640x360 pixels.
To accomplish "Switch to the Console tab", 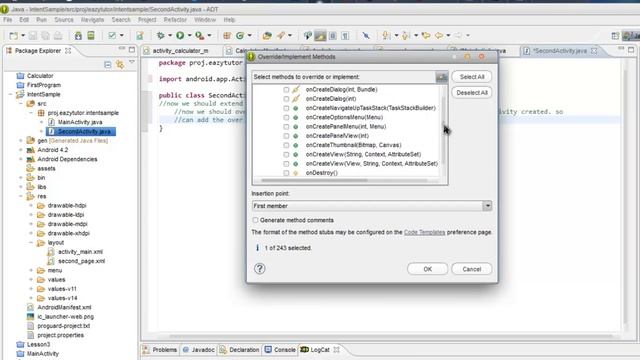I will tap(280, 350).
